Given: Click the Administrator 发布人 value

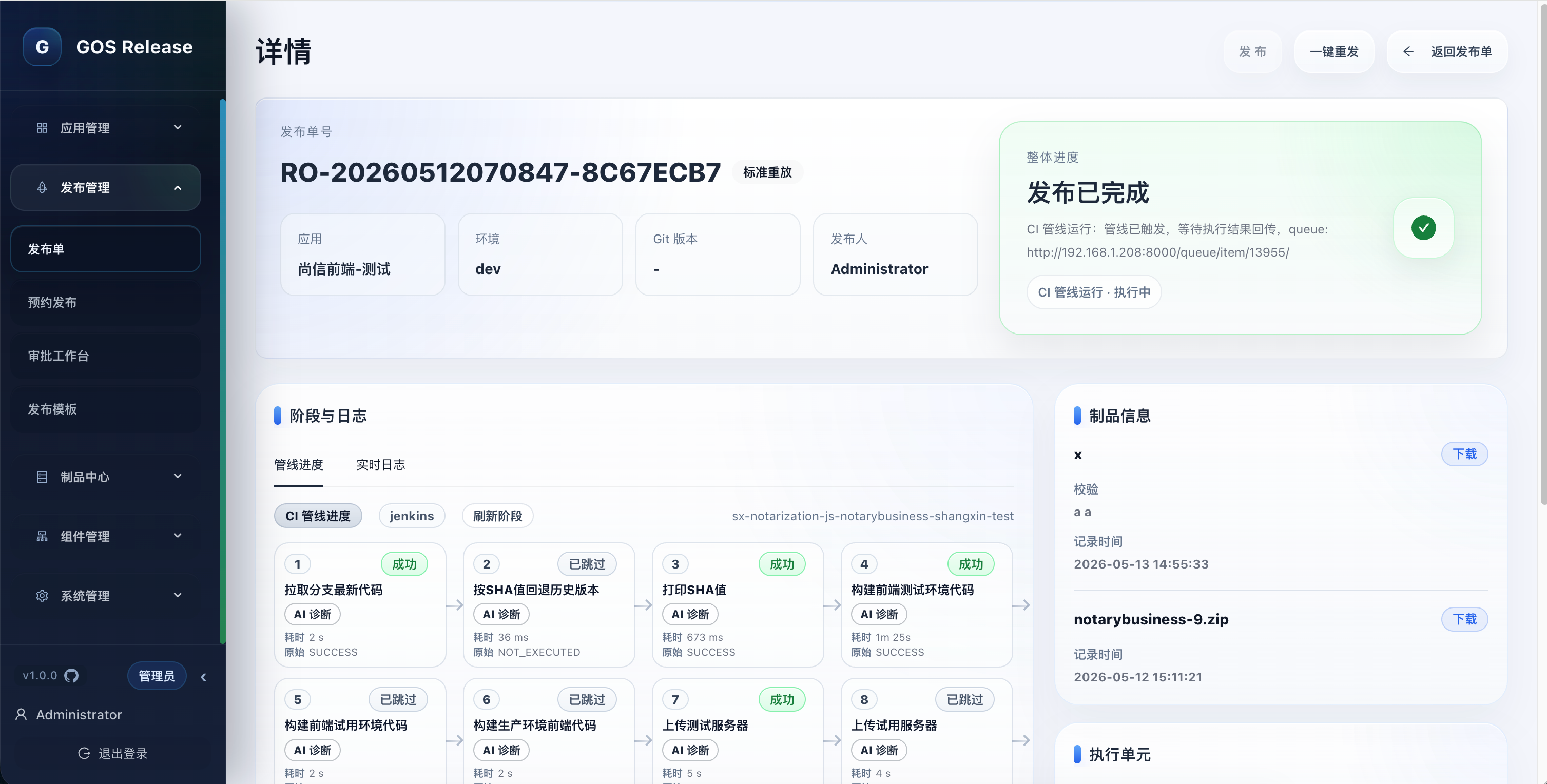Looking at the screenshot, I should tap(879, 269).
